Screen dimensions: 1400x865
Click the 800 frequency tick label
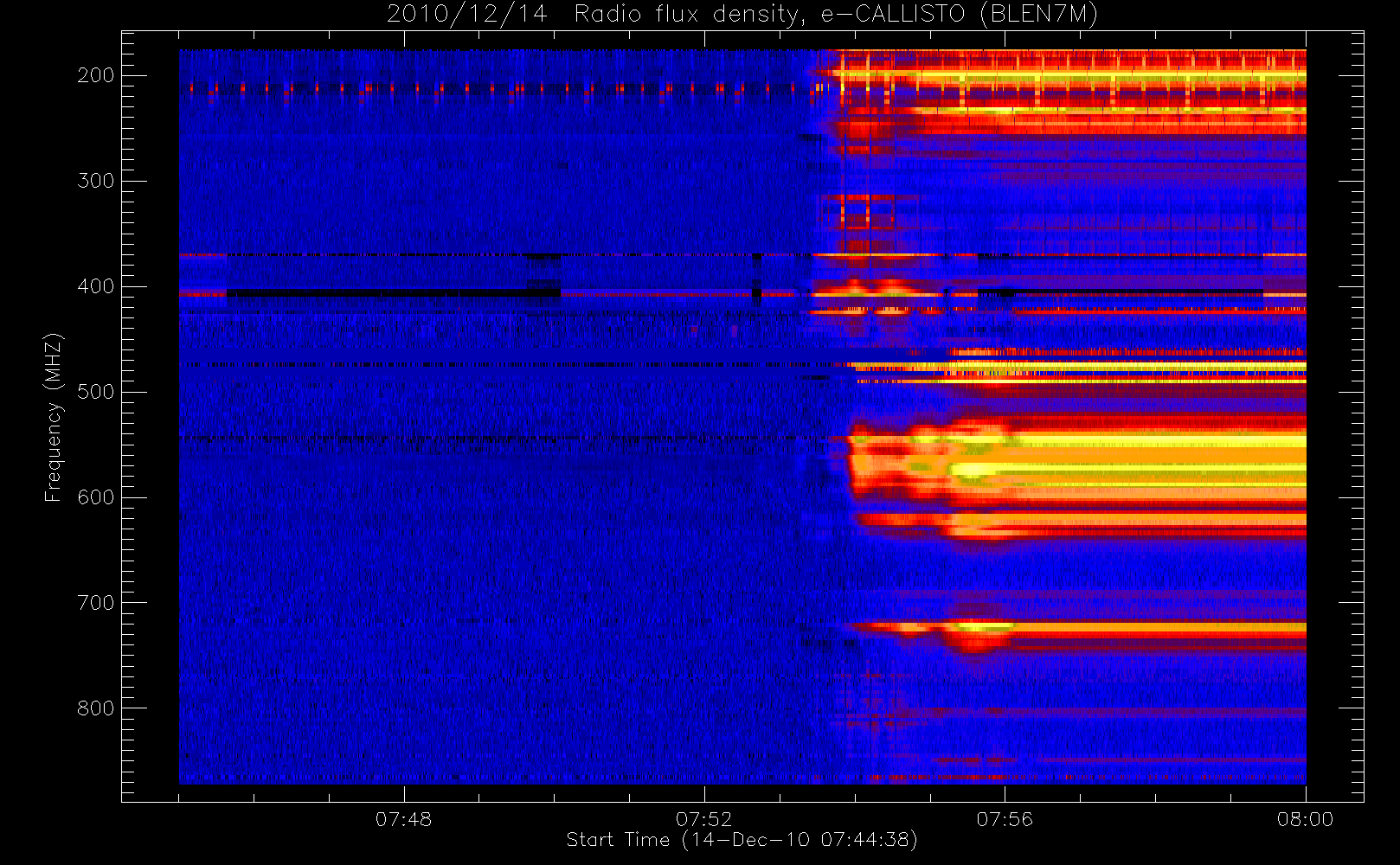tap(96, 708)
